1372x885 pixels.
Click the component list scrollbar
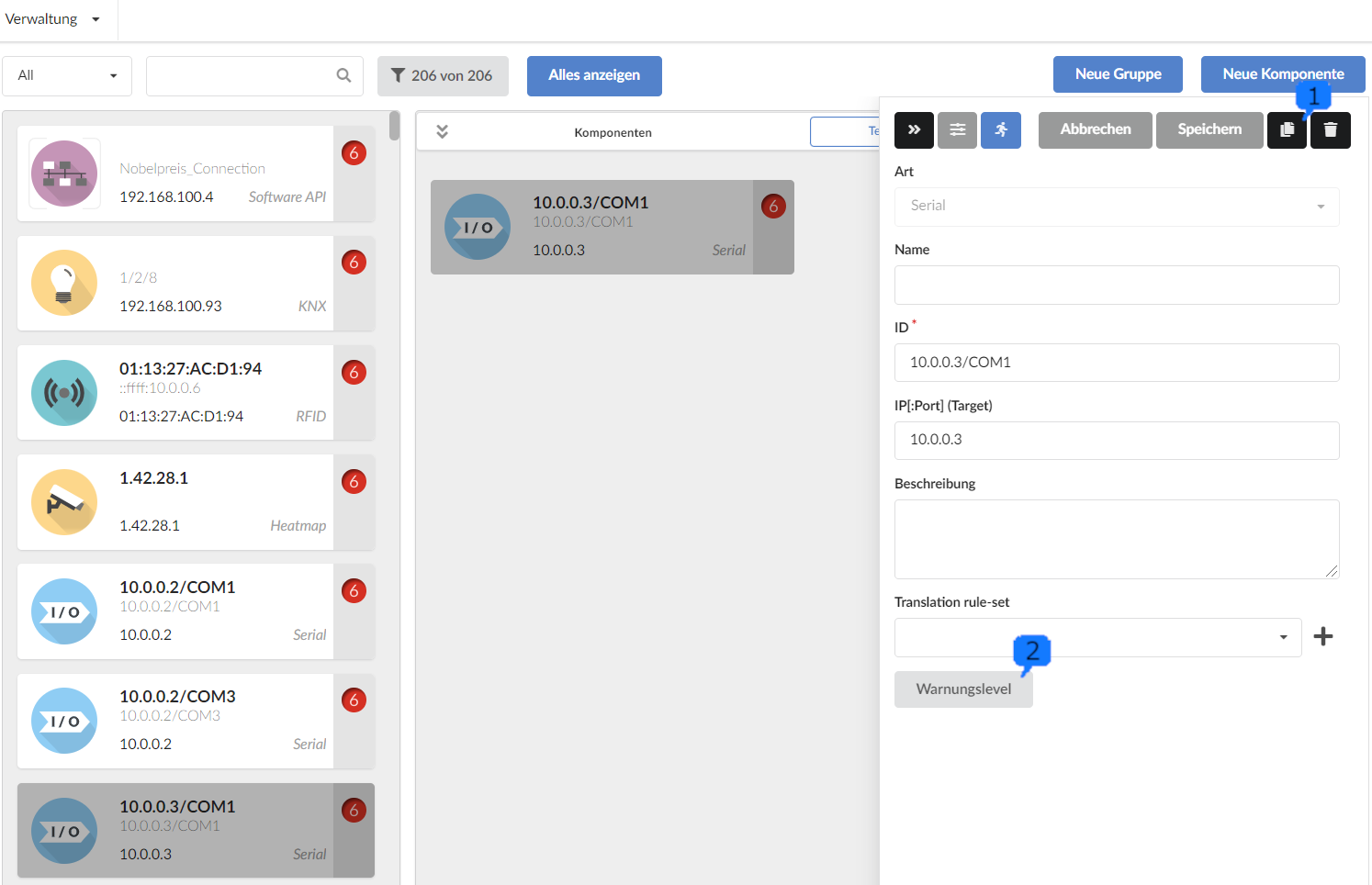tap(394, 126)
